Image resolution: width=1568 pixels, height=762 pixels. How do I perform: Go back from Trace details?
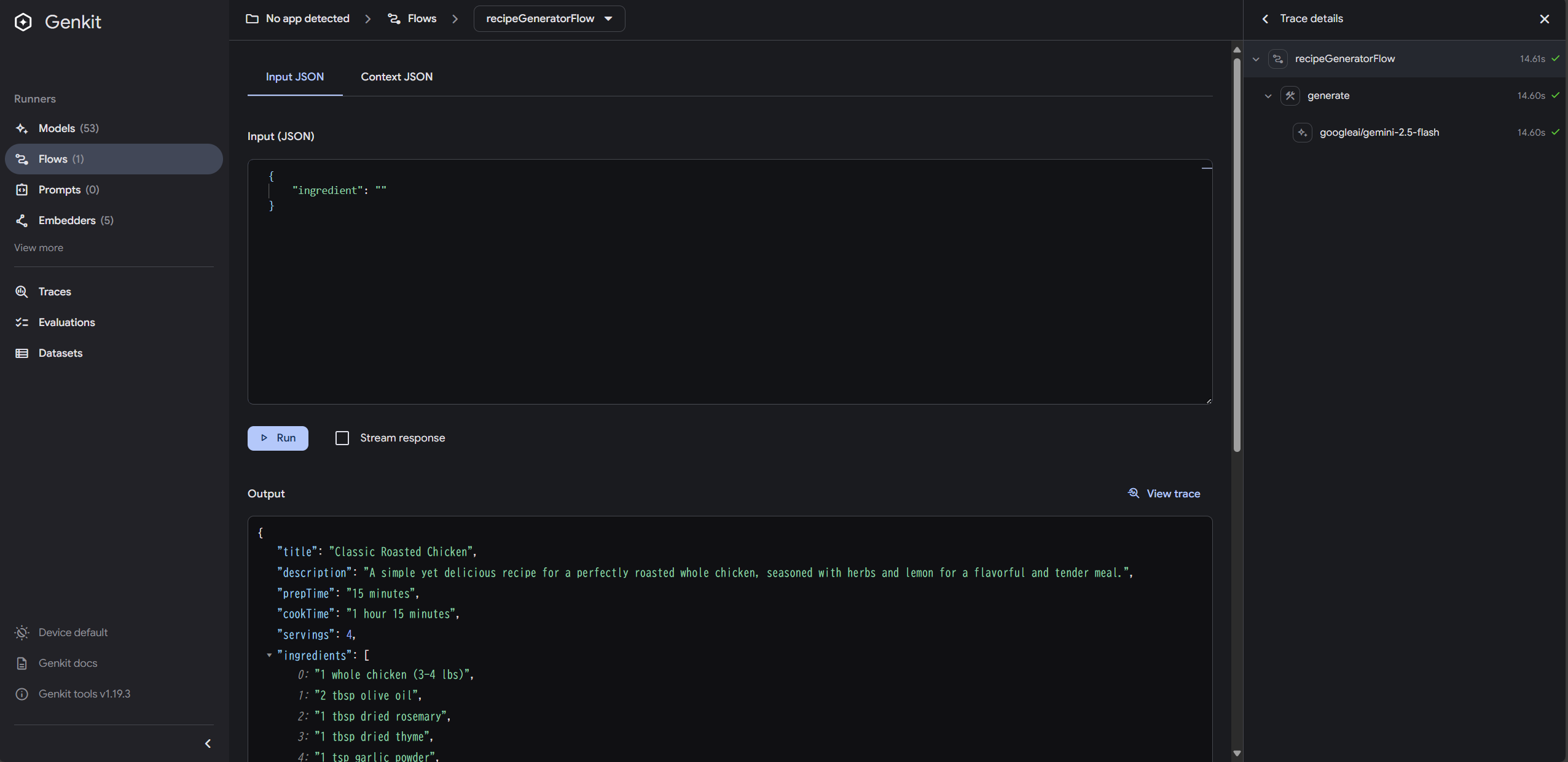click(x=1265, y=19)
